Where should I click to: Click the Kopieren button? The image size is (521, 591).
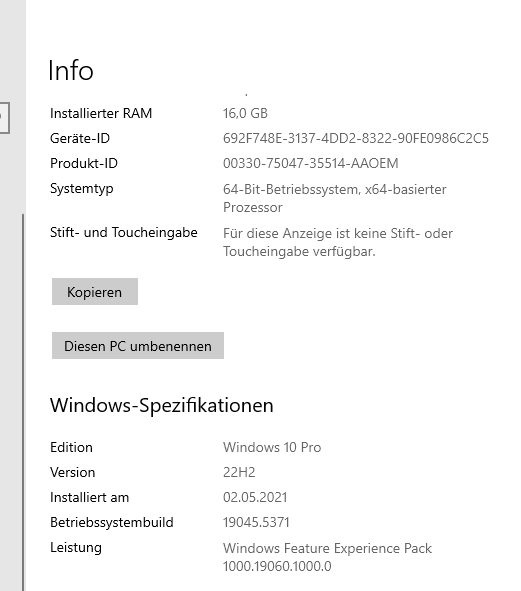coord(95,292)
